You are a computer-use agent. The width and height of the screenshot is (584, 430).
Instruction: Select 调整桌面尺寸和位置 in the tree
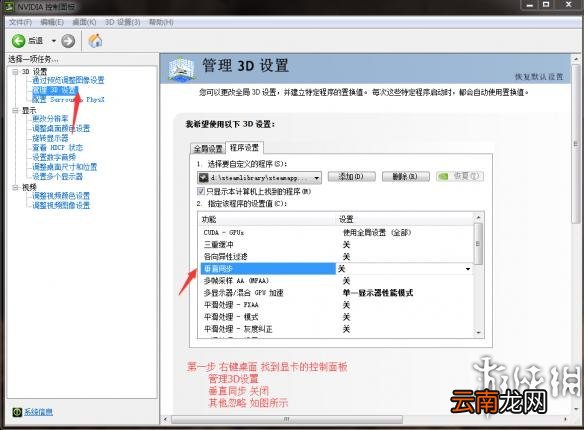coord(64,167)
